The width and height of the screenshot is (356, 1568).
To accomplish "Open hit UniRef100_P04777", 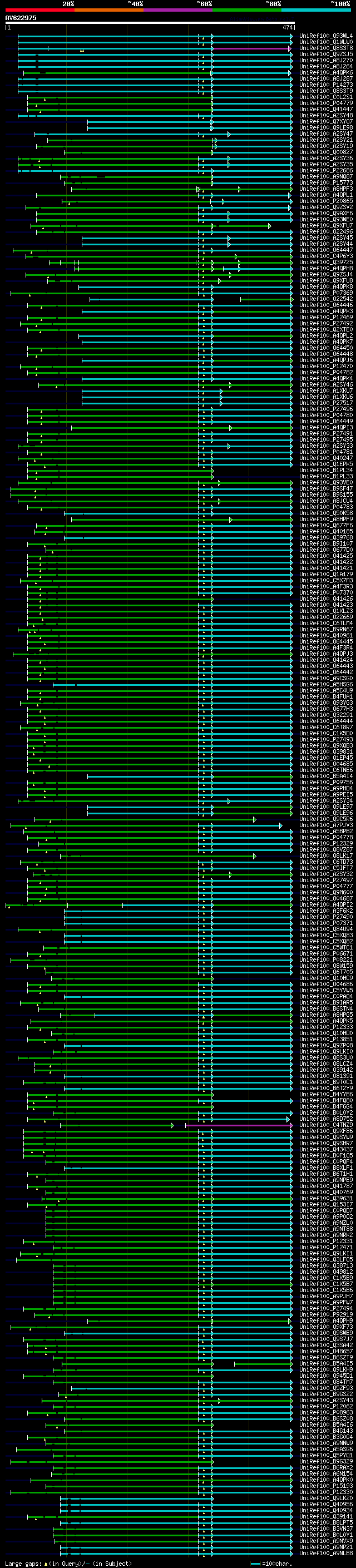I will click(326, 886).
